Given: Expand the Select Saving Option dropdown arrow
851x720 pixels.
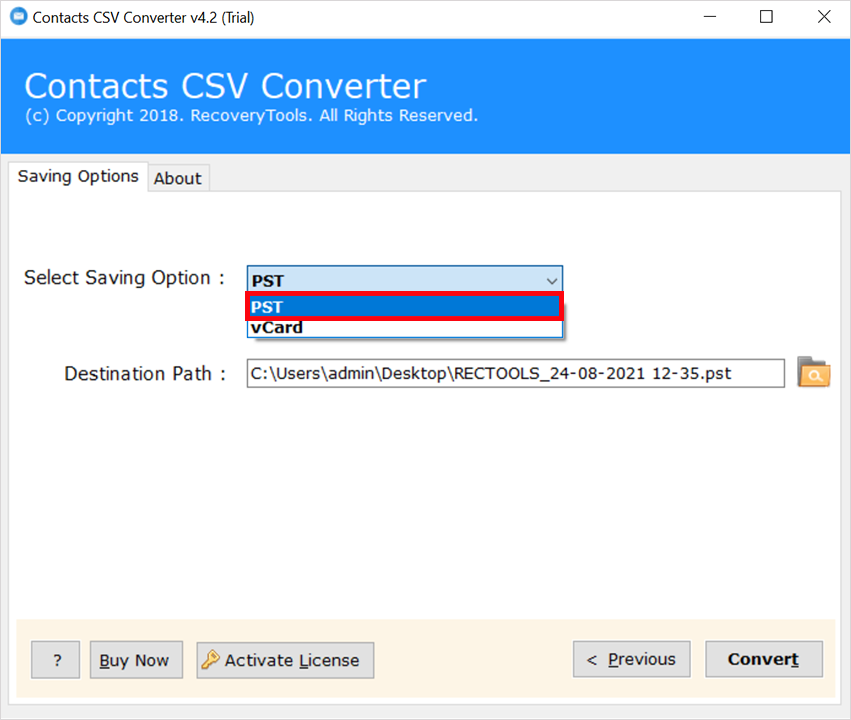Looking at the screenshot, I should click(551, 281).
